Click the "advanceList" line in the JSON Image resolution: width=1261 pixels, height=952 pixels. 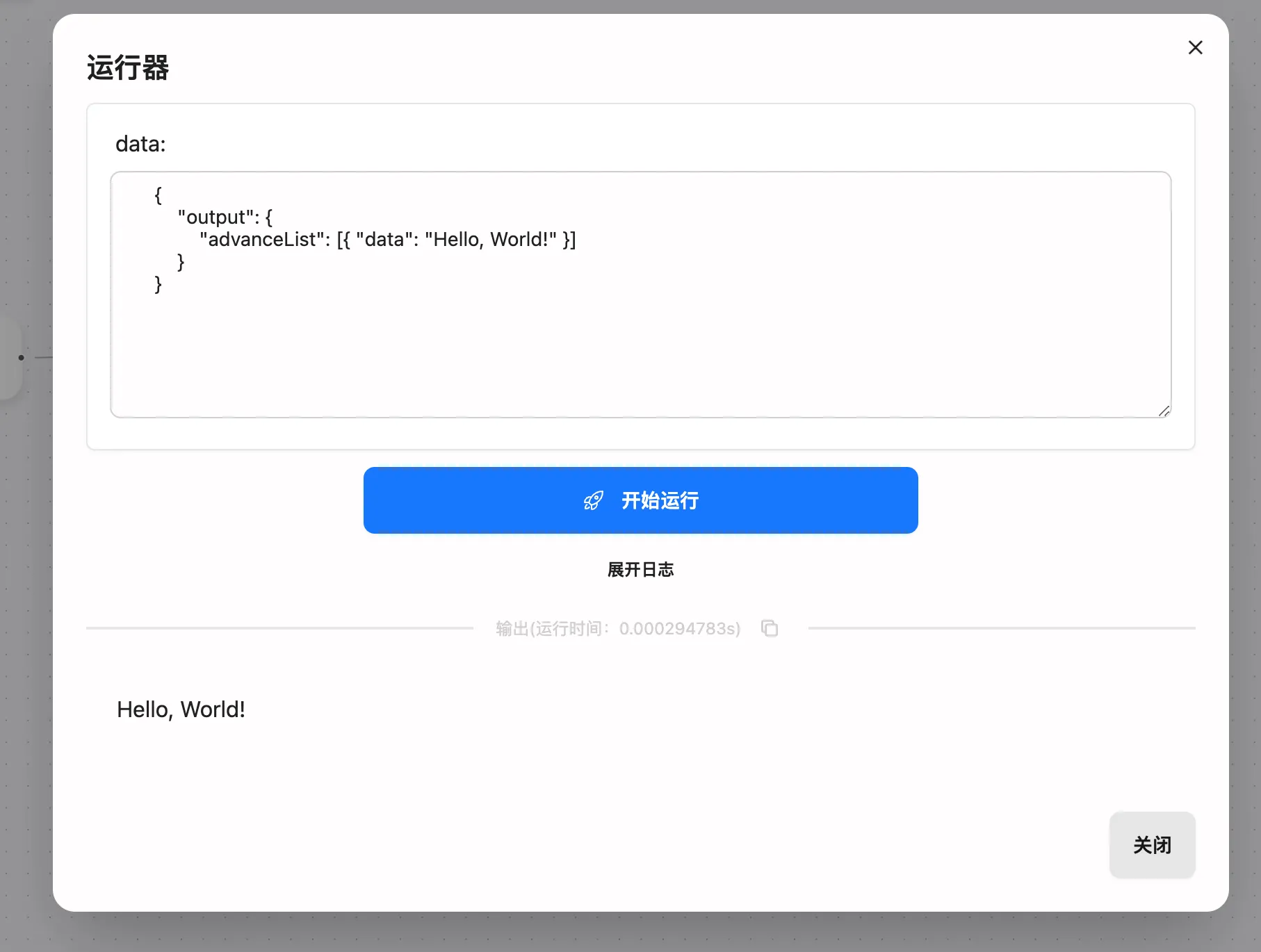click(387, 240)
